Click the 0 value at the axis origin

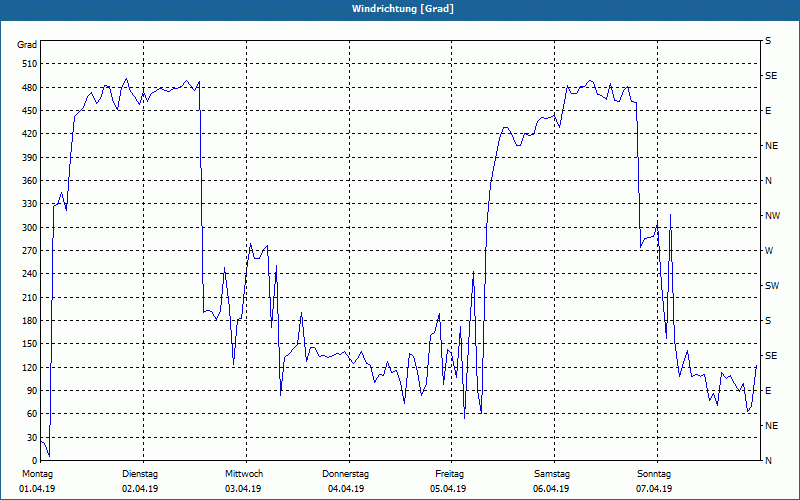click(x=35, y=461)
